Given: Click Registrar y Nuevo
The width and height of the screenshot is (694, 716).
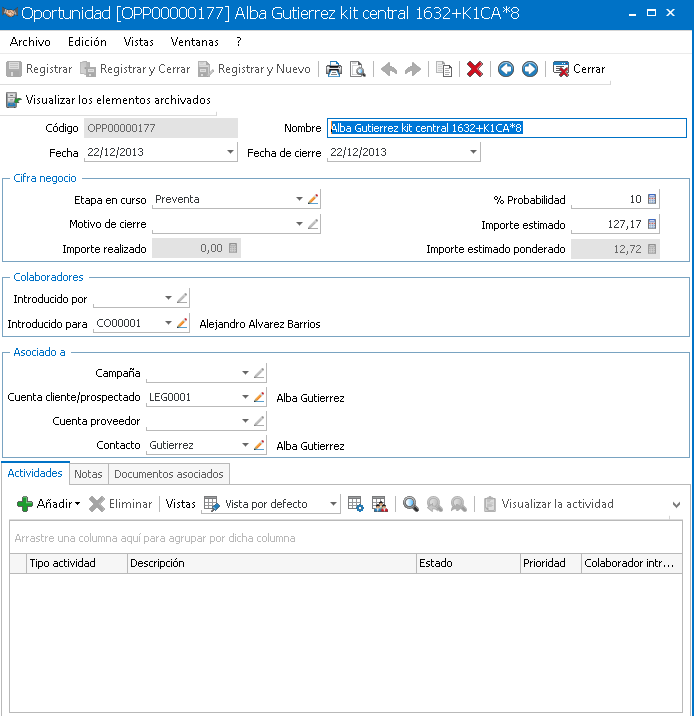Looking at the screenshot, I should 254,69.
